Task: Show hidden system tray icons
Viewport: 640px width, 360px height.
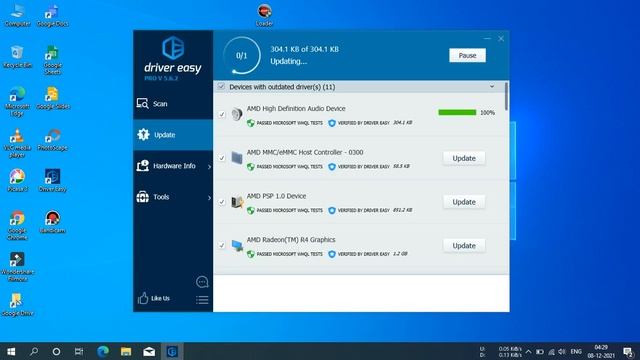Action: tap(529, 351)
